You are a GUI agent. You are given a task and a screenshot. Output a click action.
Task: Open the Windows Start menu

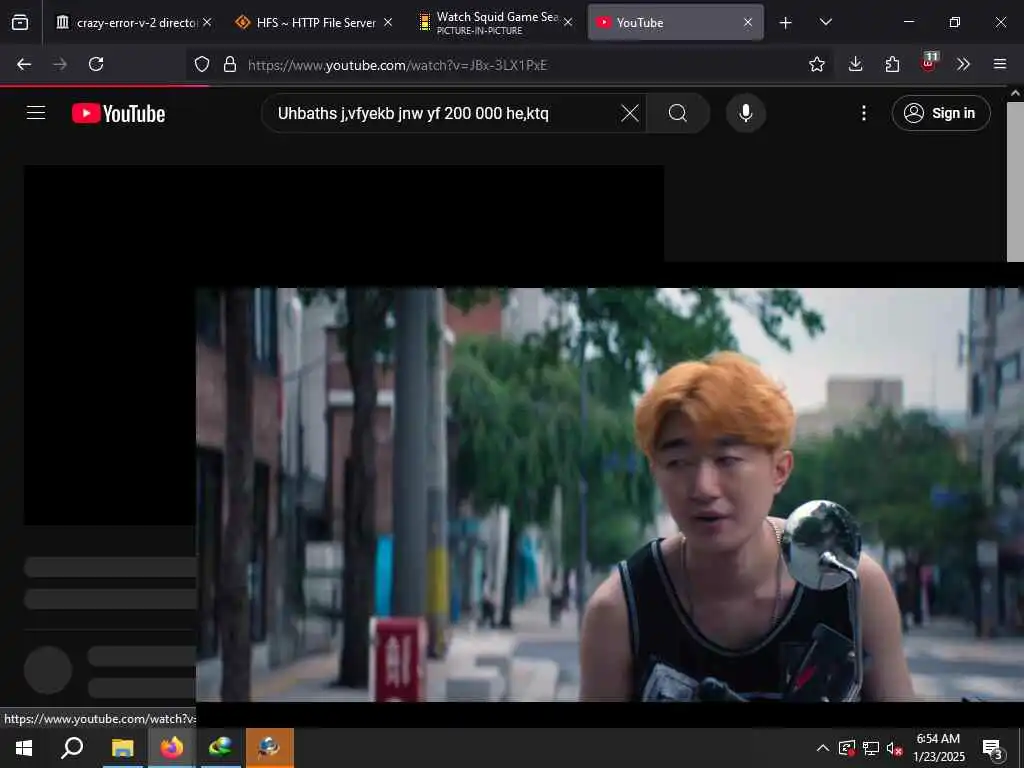24,748
